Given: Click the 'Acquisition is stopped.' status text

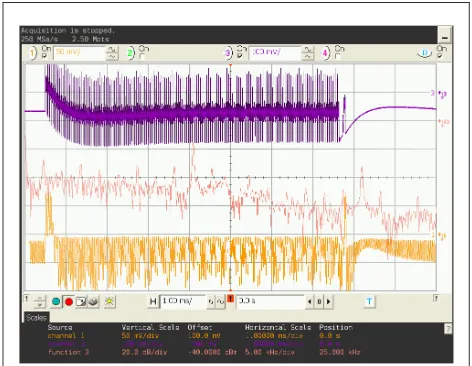Looking at the screenshot, I should point(68,31).
